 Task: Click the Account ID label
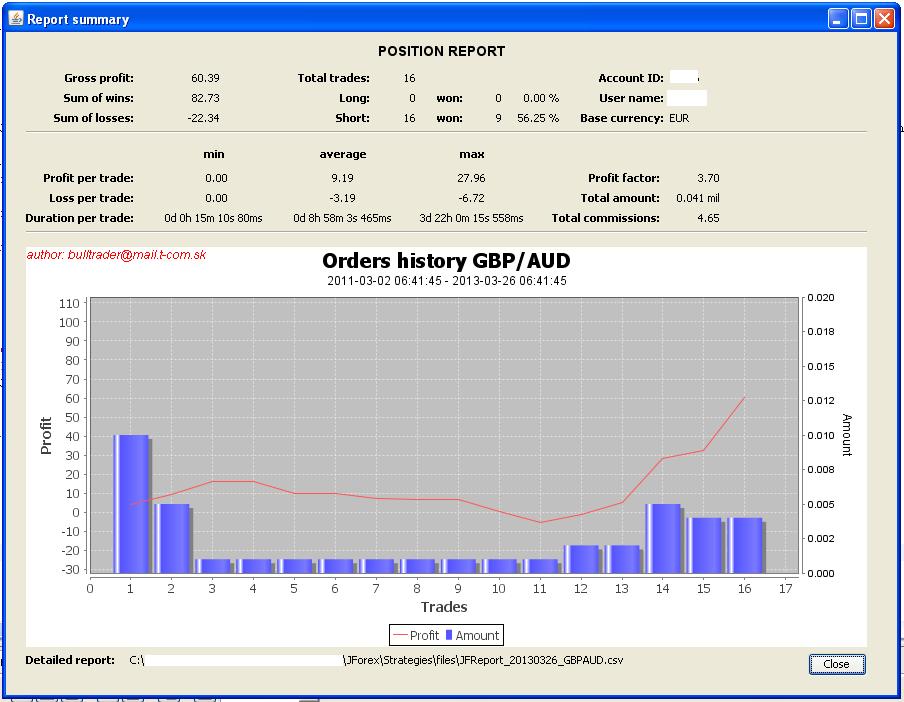point(631,78)
